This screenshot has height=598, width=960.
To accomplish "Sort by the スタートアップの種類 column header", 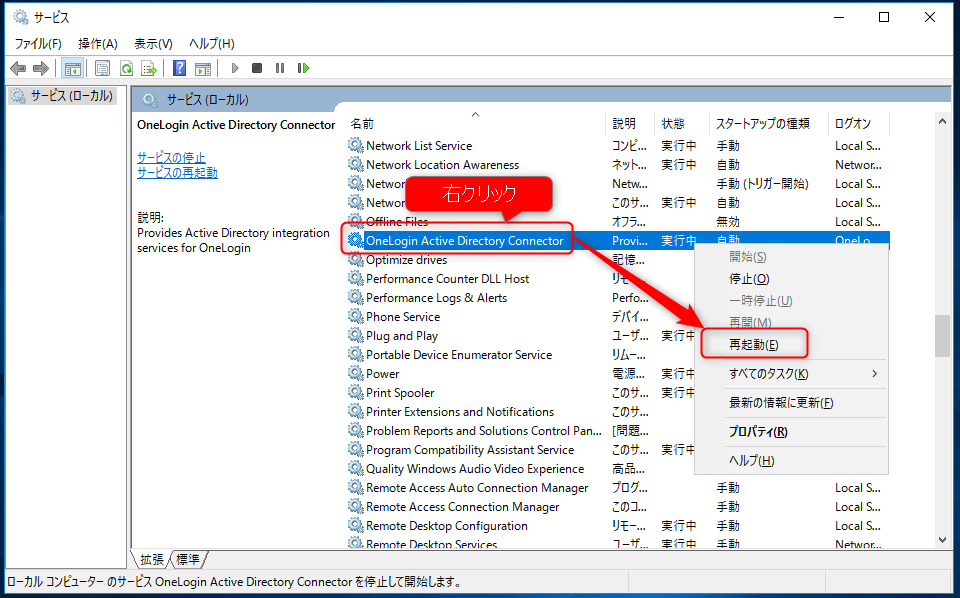I will click(x=768, y=123).
